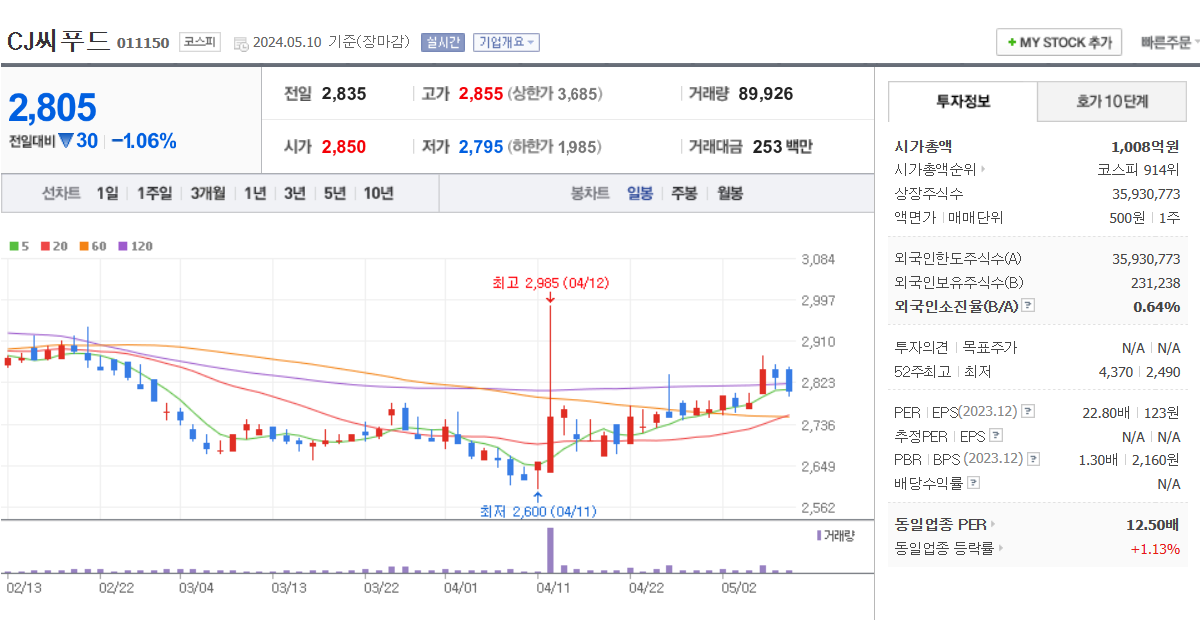The image size is (1200, 620).
Task: Click the orange 60-day moving average legend marker
Action: click(x=83, y=246)
